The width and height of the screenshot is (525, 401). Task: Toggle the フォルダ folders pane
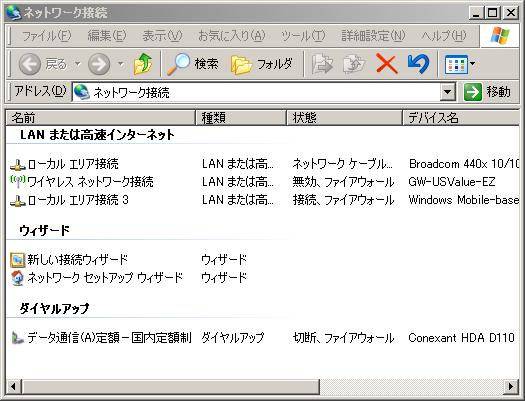pyautogui.click(x=262, y=64)
